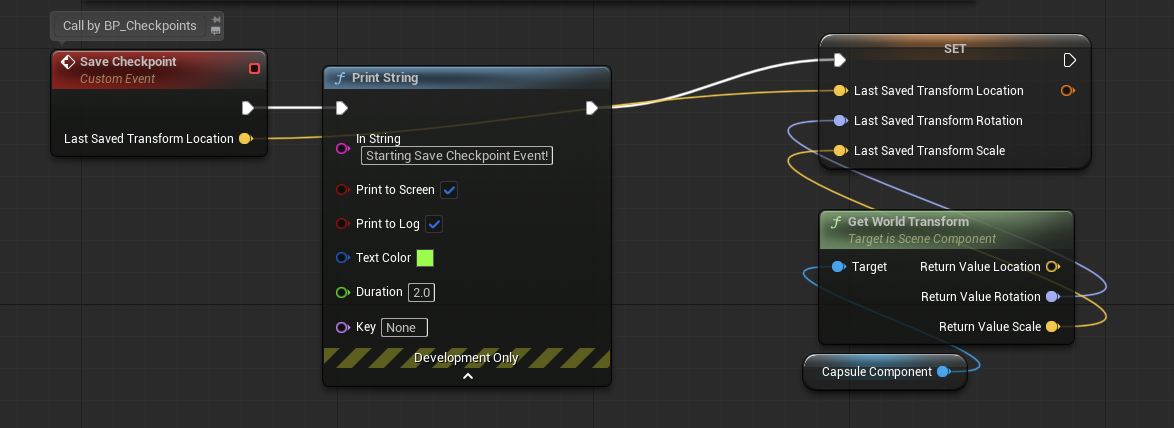1174x428 pixels.
Task: Click the Key None field
Action: tap(404, 328)
